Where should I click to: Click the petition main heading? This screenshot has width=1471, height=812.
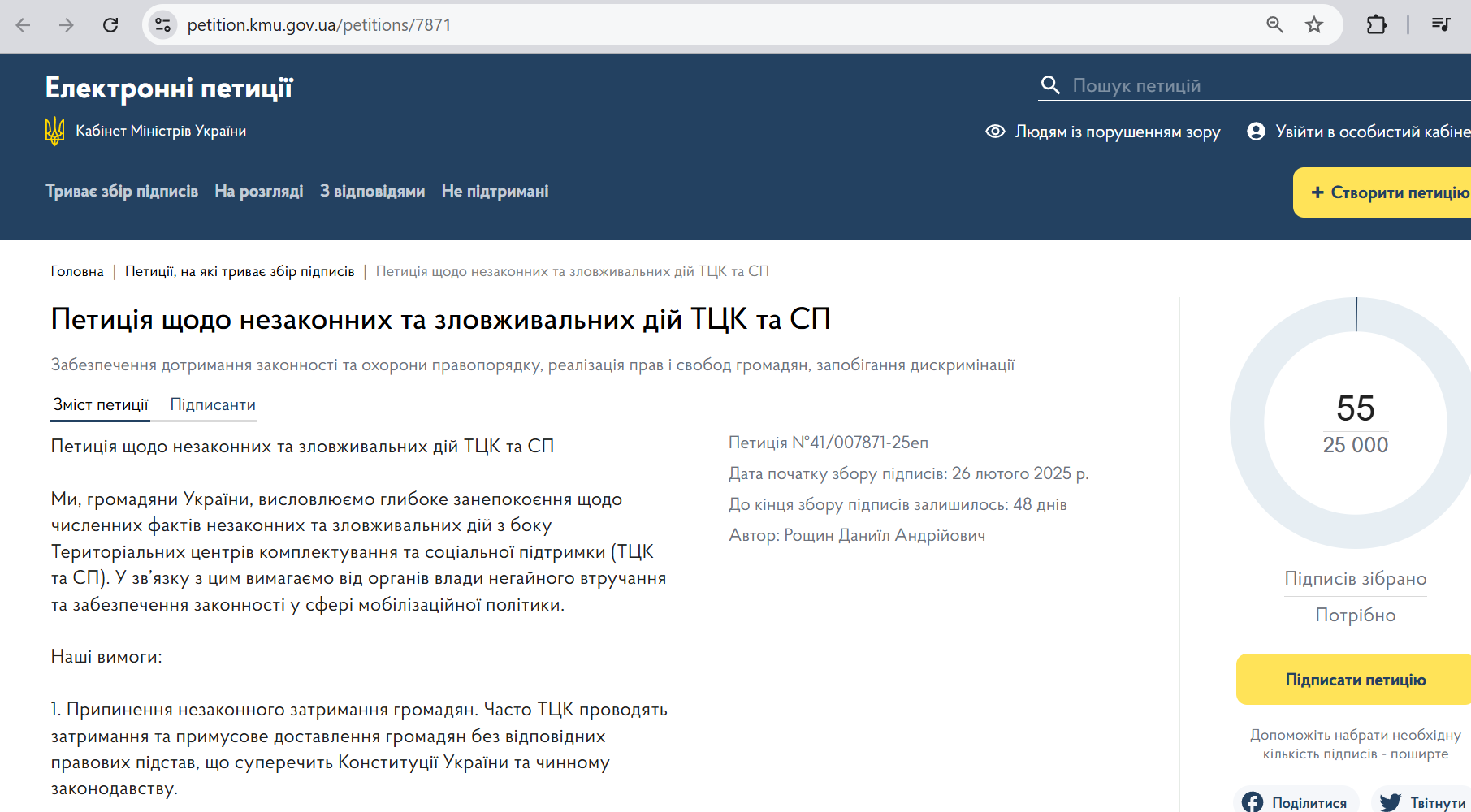click(441, 319)
